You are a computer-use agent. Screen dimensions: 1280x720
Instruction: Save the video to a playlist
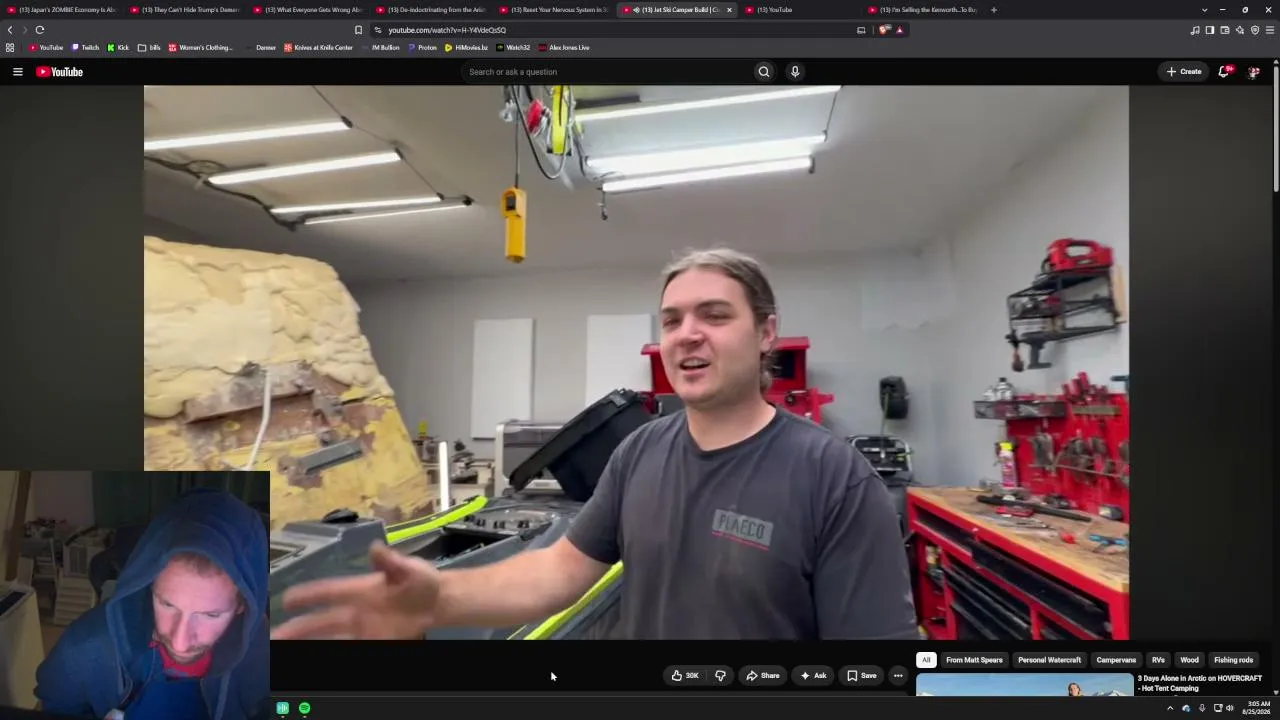click(x=862, y=676)
